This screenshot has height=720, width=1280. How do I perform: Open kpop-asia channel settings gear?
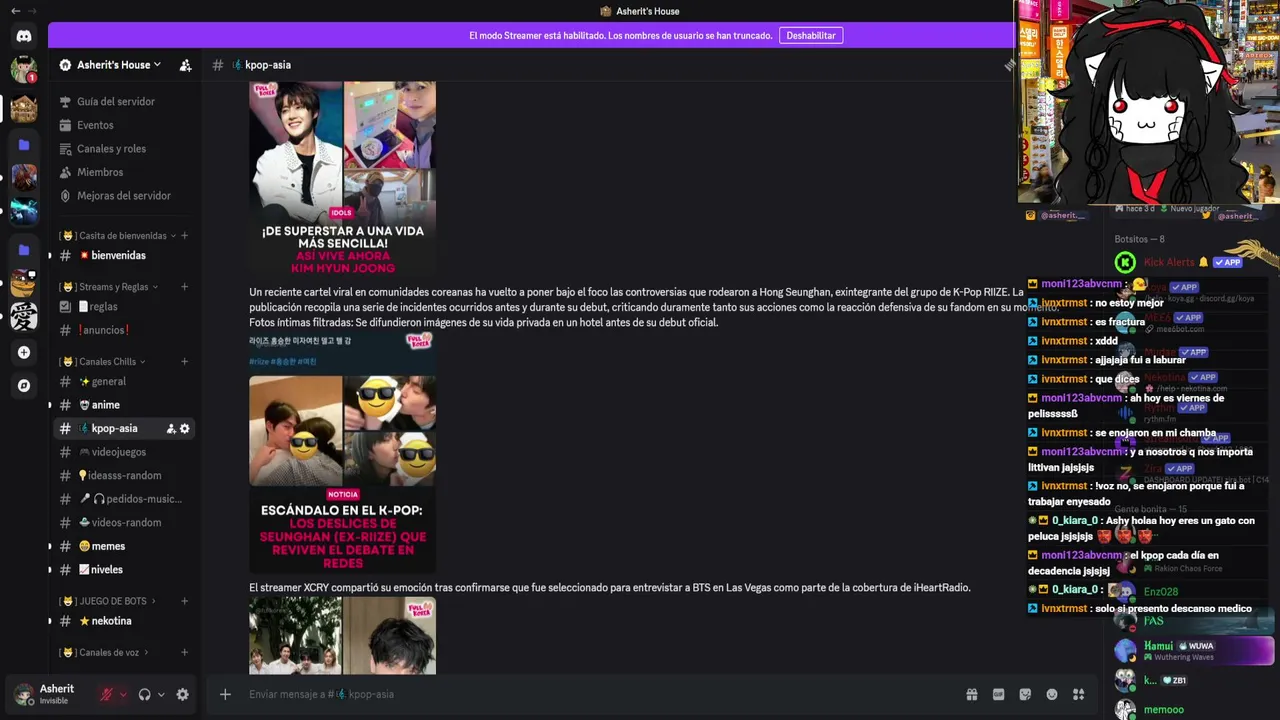pyautogui.click(x=185, y=429)
